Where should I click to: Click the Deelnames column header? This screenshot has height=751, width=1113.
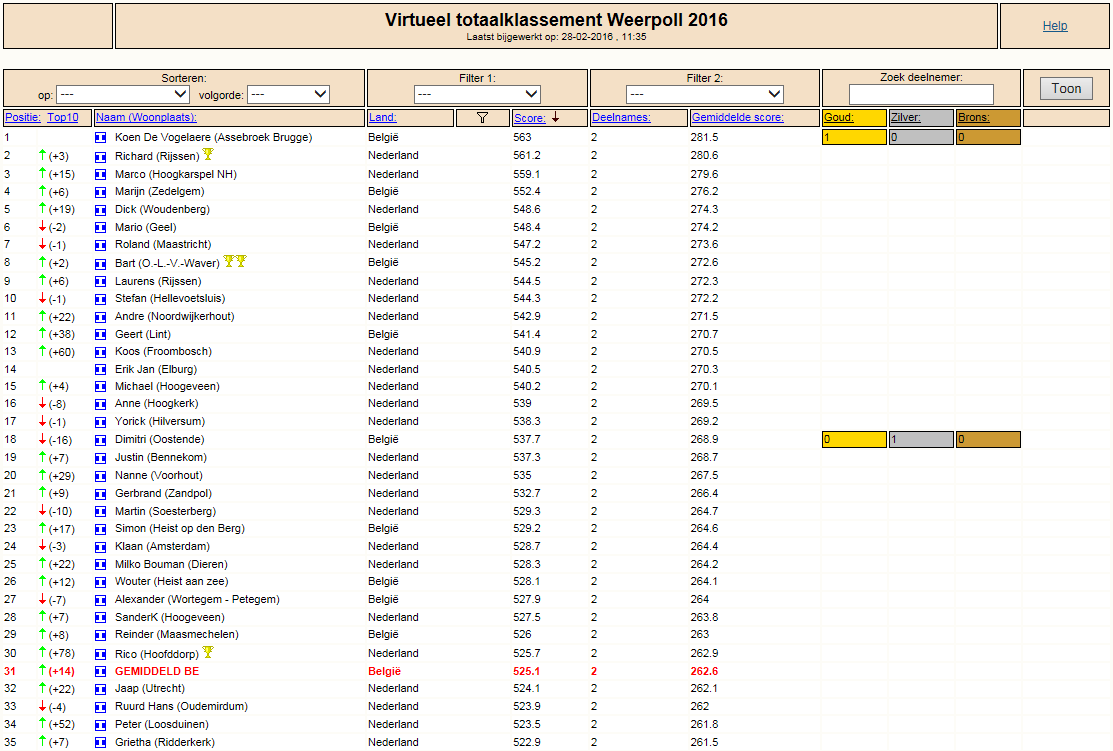[621, 118]
